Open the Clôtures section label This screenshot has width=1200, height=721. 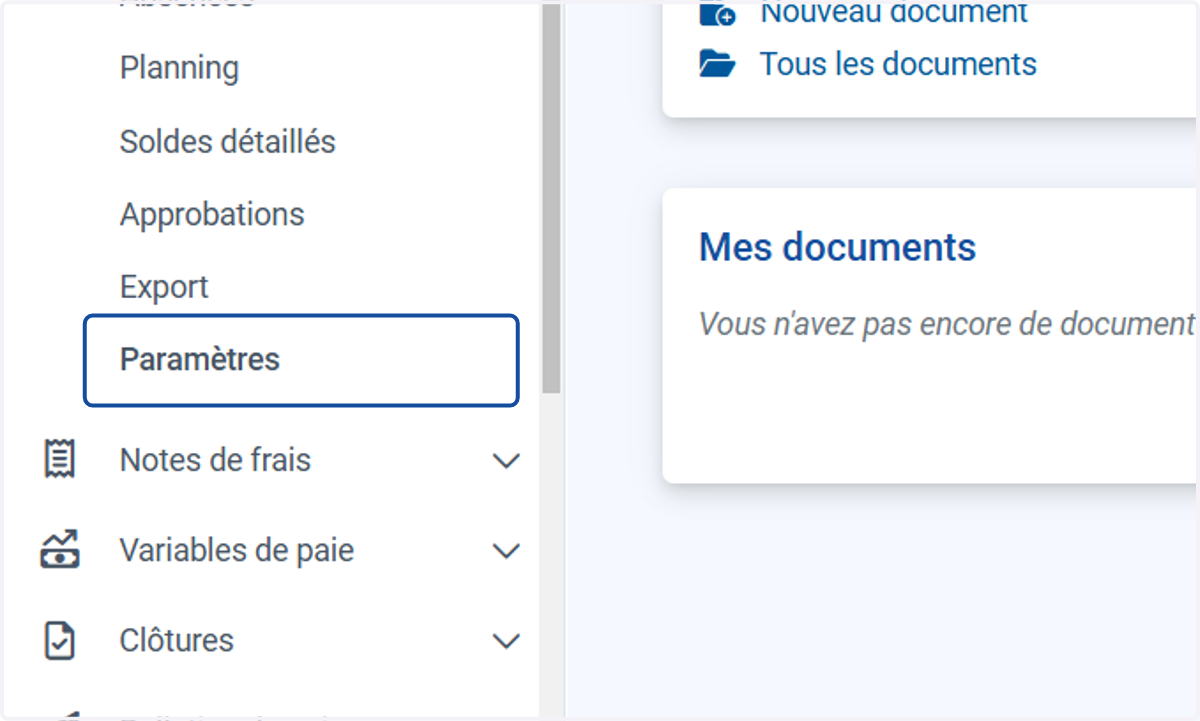pyautogui.click(x=177, y=640)
